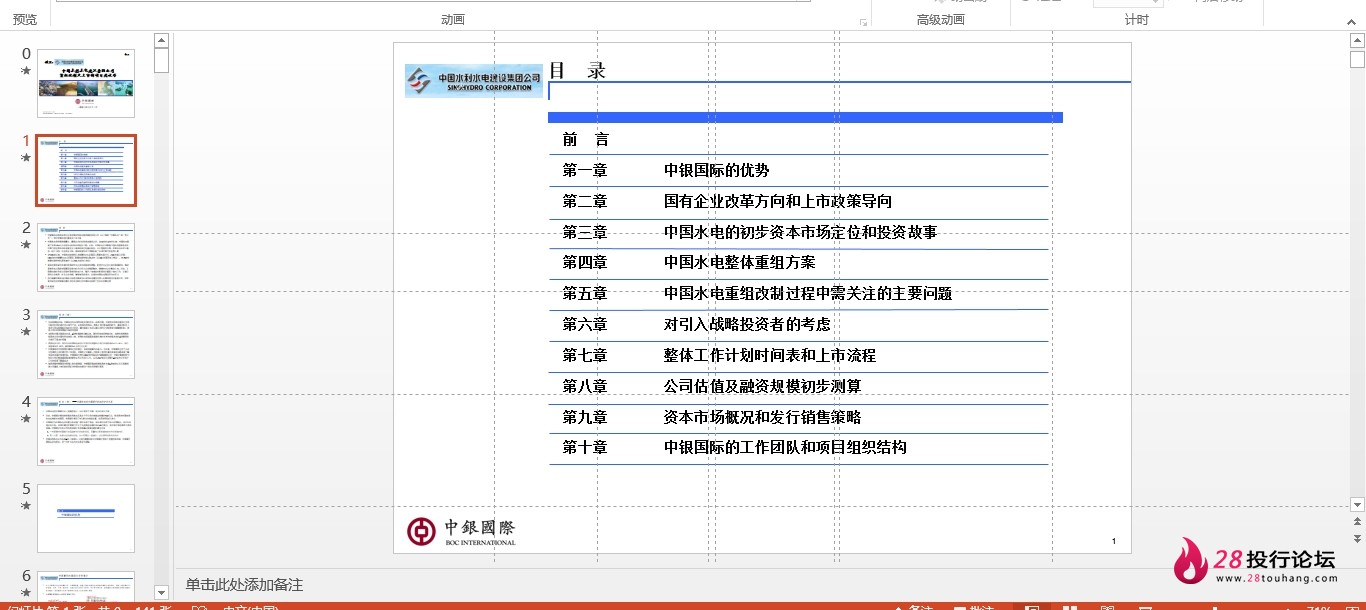Image resolution: width=1366 pixels, height=610 pixels.
Task: Click the animation star beside slide 2
Action: (x=26, y=244)
